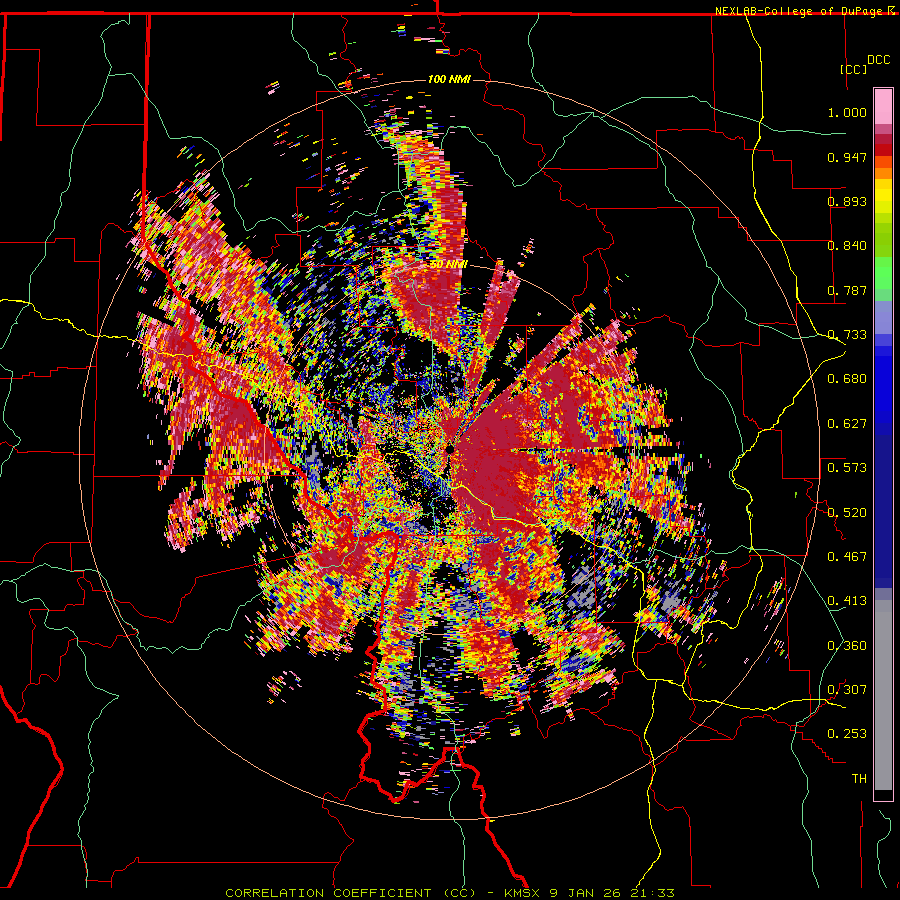Click the yellow segment of the color bar
Image resolution: width=900 pixels, height=900 pixels.
(x=883, y=197)
